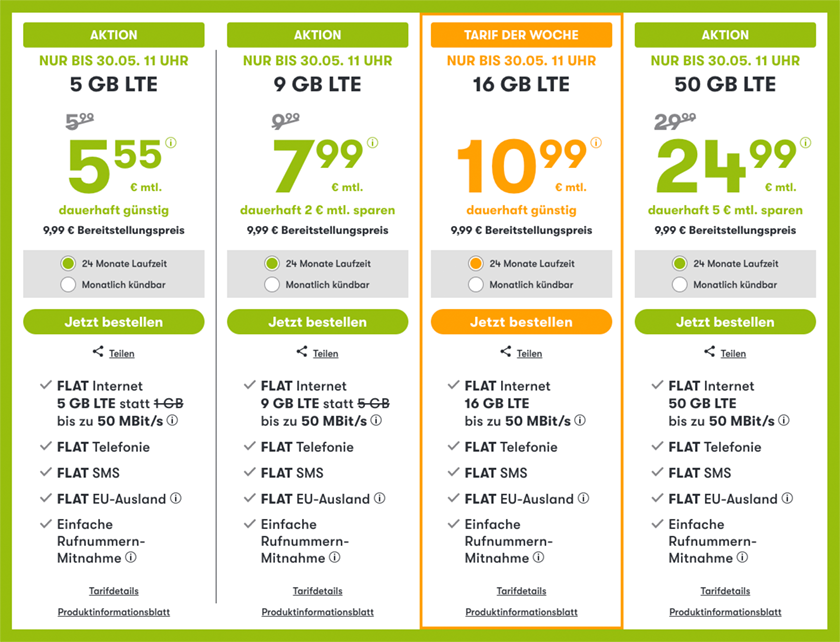This screenshot has height=642, width=840.
Task: Select Monatlich kündbar for 9 GB plan
Action: [x=272, y=285]
